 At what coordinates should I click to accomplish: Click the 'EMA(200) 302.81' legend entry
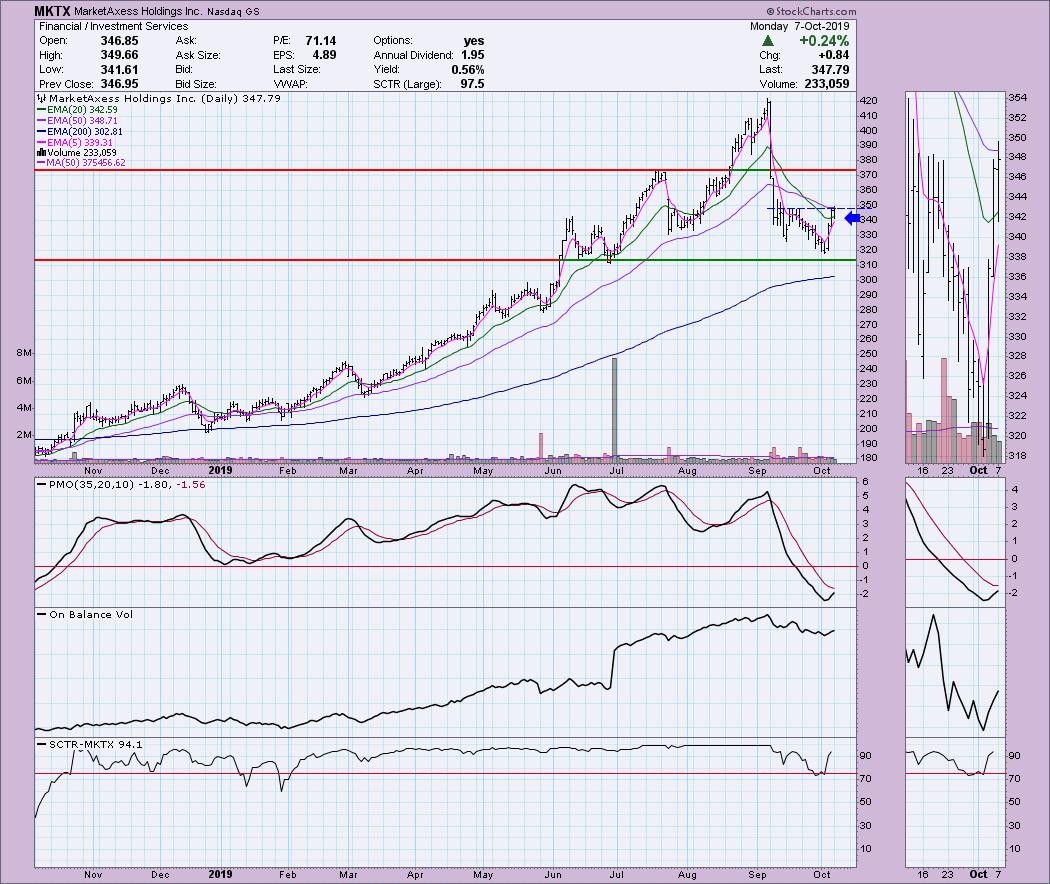tap(80, 131)
